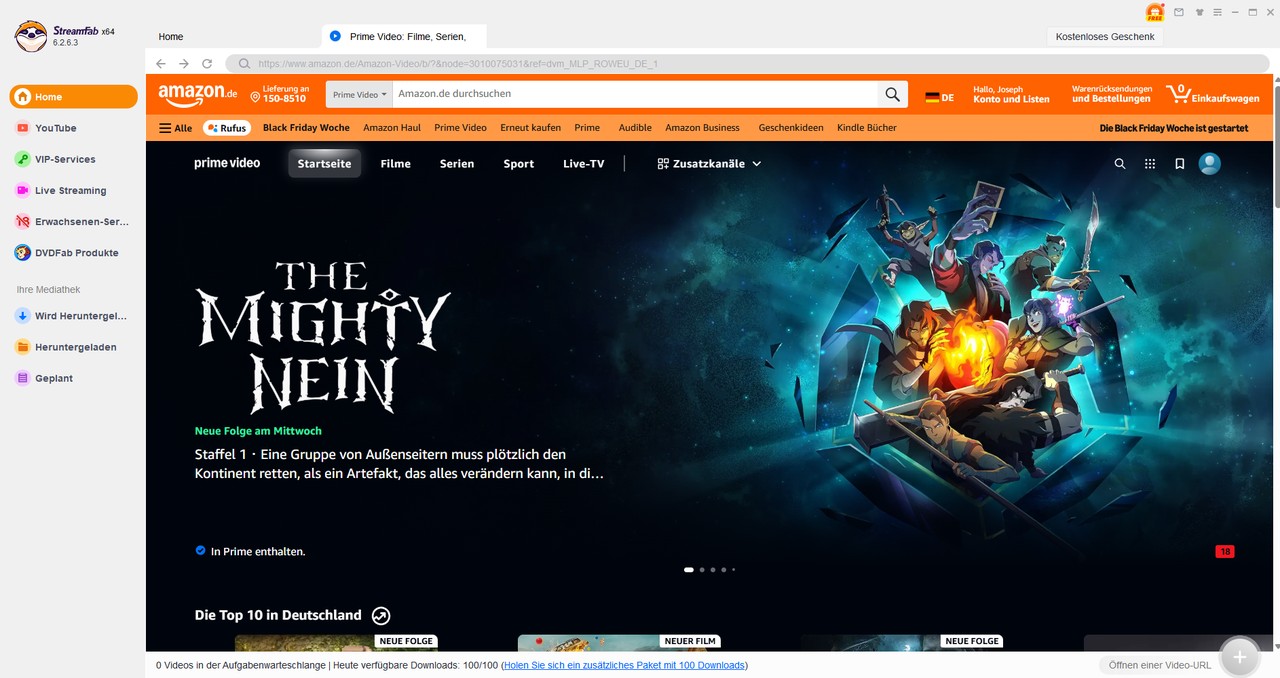Open the DE language selector
Viewport: 1280px width, 678px height.
point(939,97)
